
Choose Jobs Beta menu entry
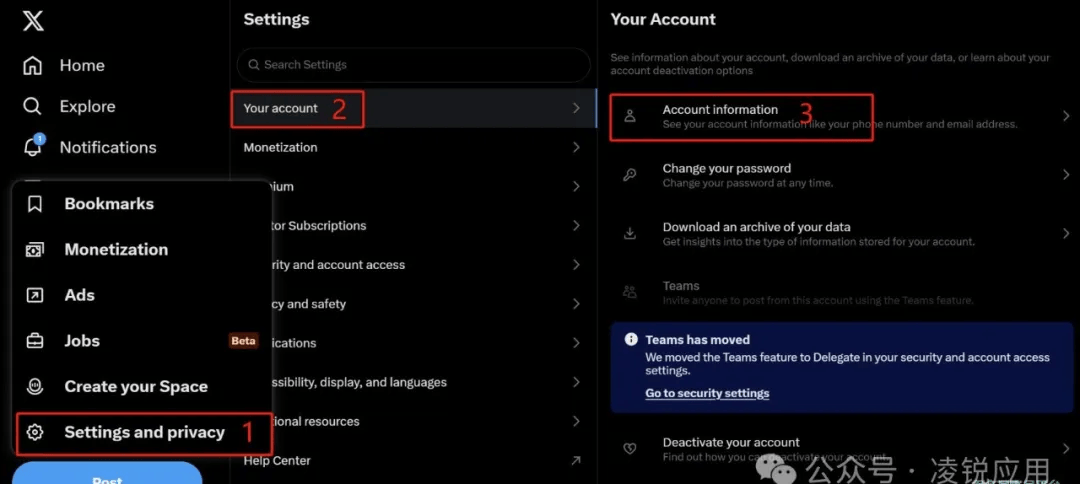142,341
